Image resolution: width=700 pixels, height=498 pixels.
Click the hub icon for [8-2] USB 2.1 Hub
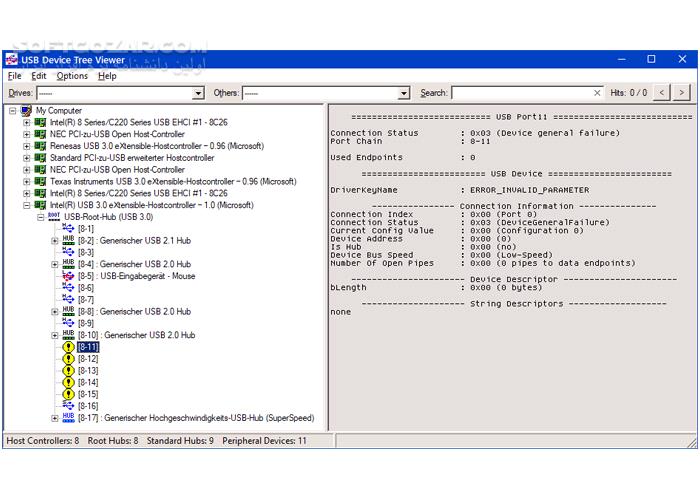(68, 241)
